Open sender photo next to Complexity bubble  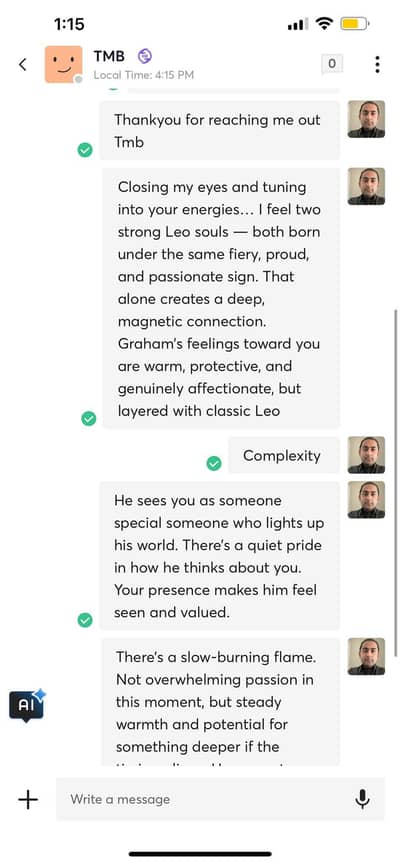366,455
